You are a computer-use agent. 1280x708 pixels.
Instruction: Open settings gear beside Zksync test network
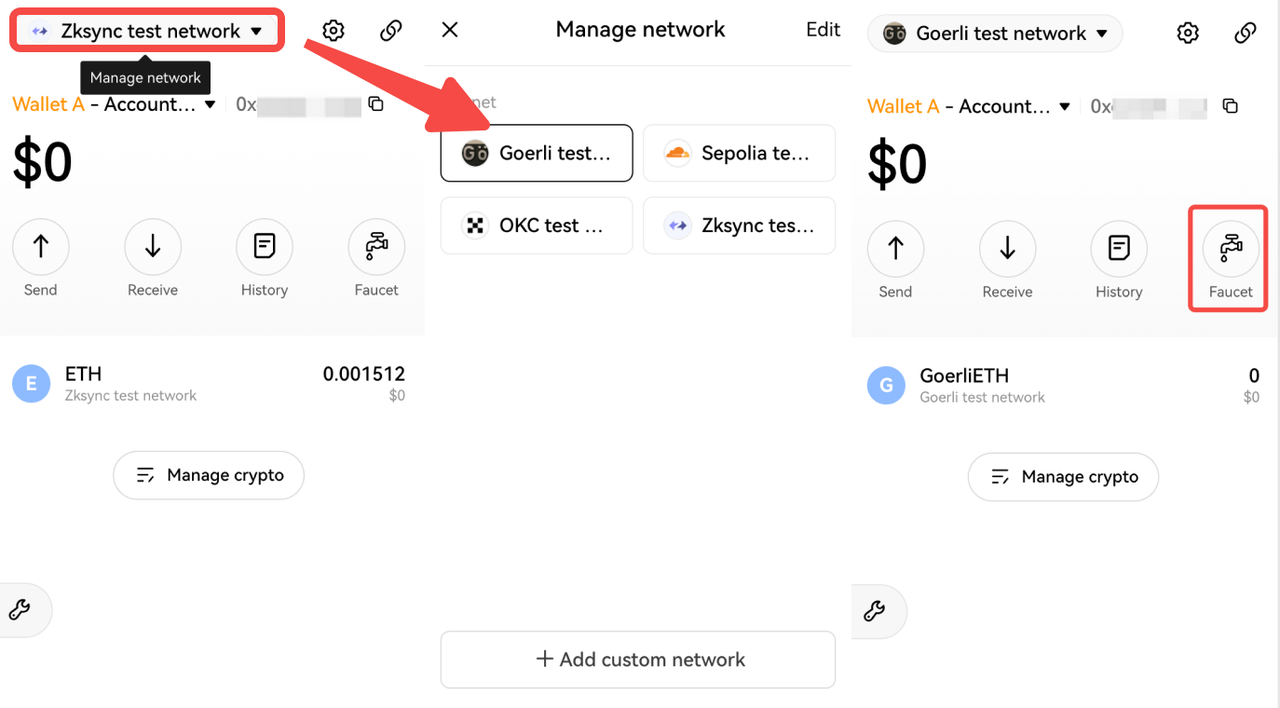point(333,31)
